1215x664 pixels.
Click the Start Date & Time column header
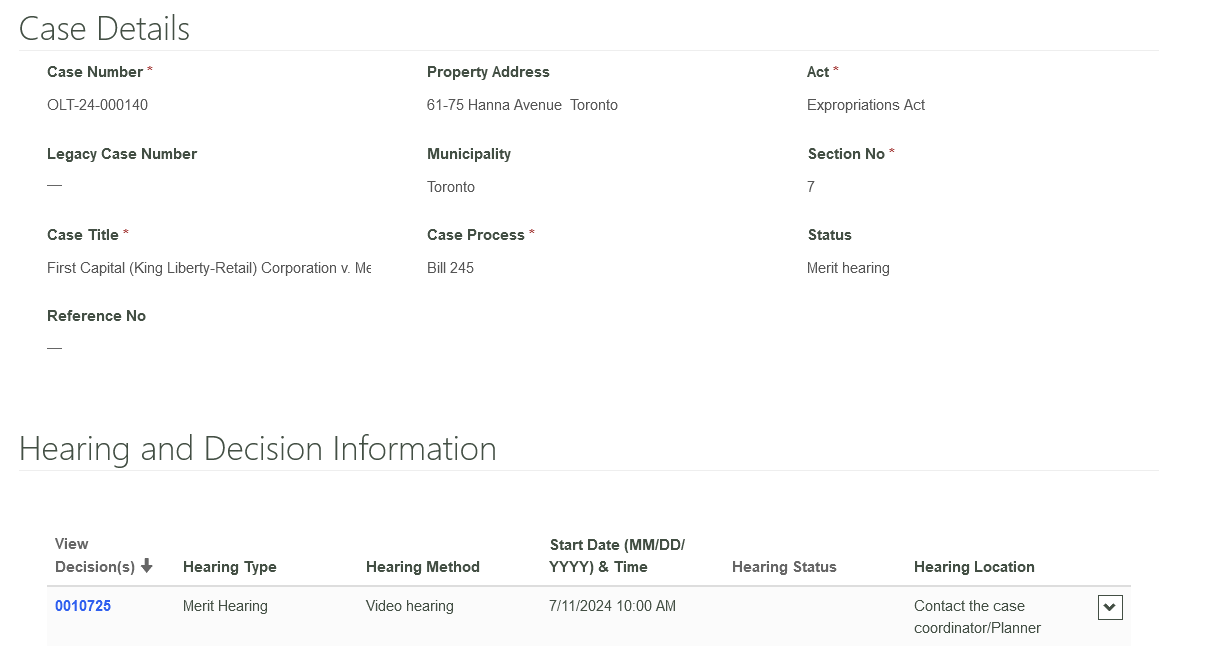[x=616, y=556]
